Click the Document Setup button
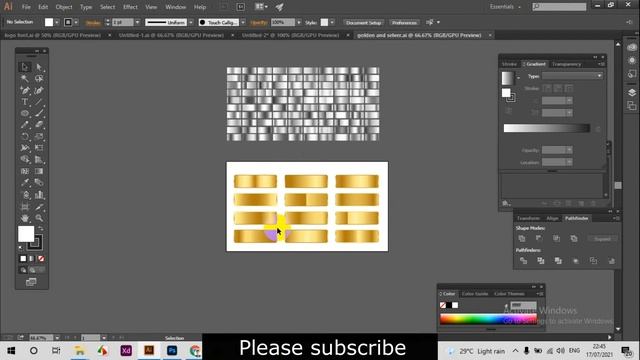This screenshot has width=640, height=360. click(x=363, y=23)
